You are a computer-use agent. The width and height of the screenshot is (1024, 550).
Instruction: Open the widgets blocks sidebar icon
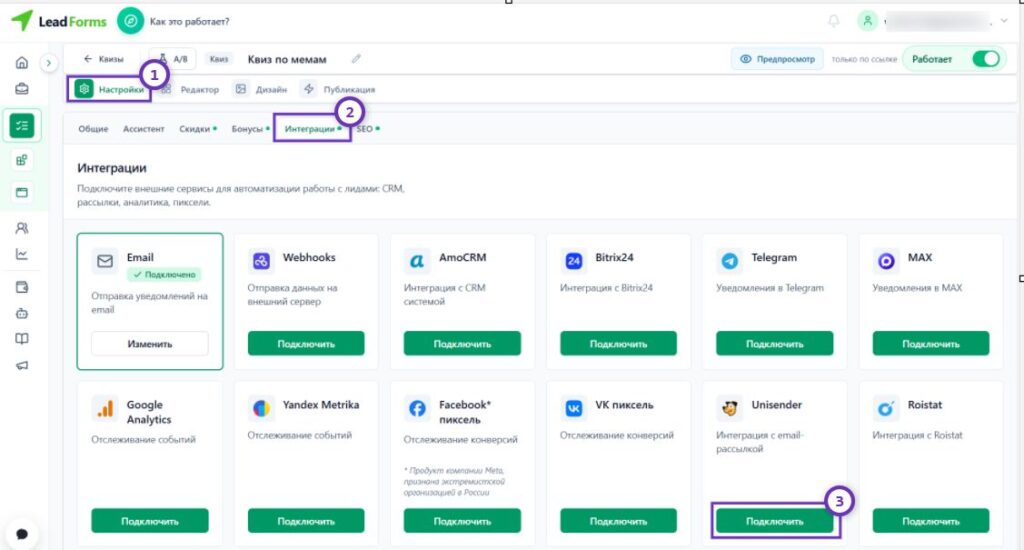point(22,160)
